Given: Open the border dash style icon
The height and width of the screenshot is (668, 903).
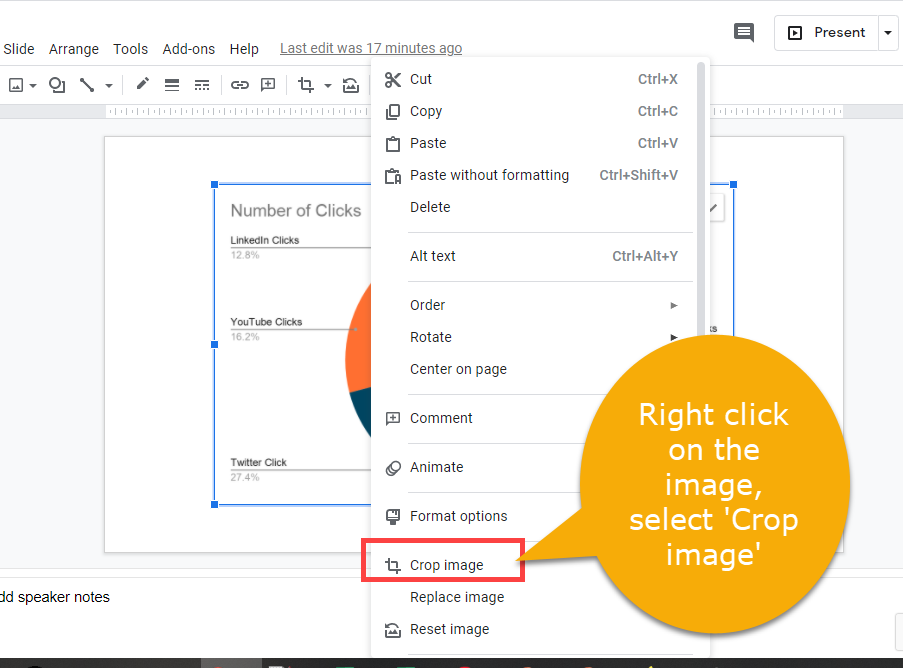Looking at the screenshot, I should tap(202, 85).
